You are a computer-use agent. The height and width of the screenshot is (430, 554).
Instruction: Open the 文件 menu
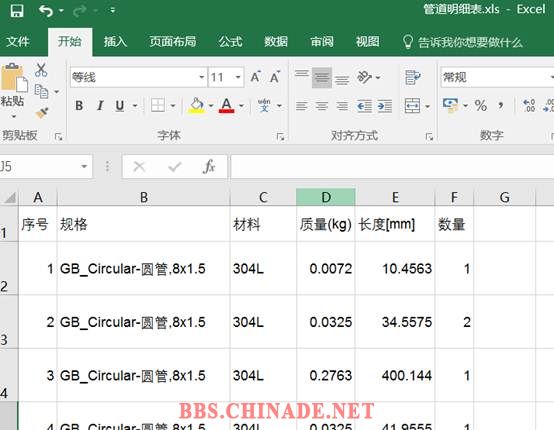[18, 42]
